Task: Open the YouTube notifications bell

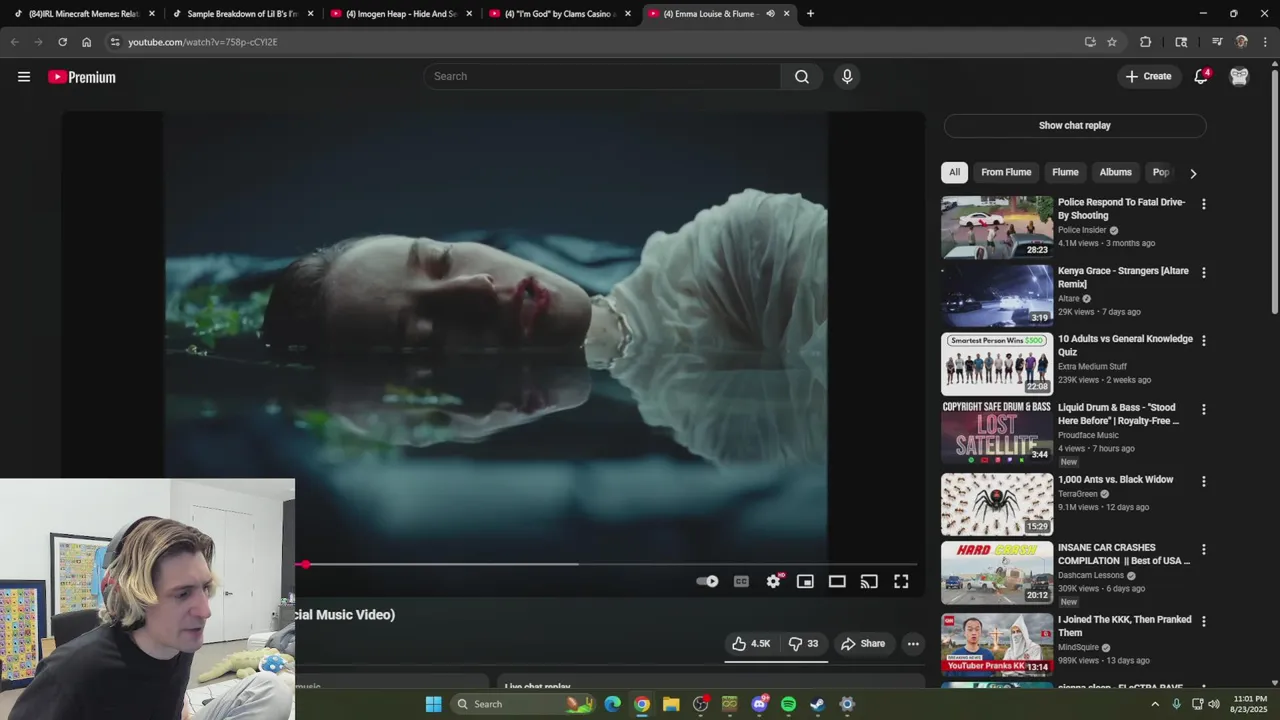Action: tap(1201, 76)
